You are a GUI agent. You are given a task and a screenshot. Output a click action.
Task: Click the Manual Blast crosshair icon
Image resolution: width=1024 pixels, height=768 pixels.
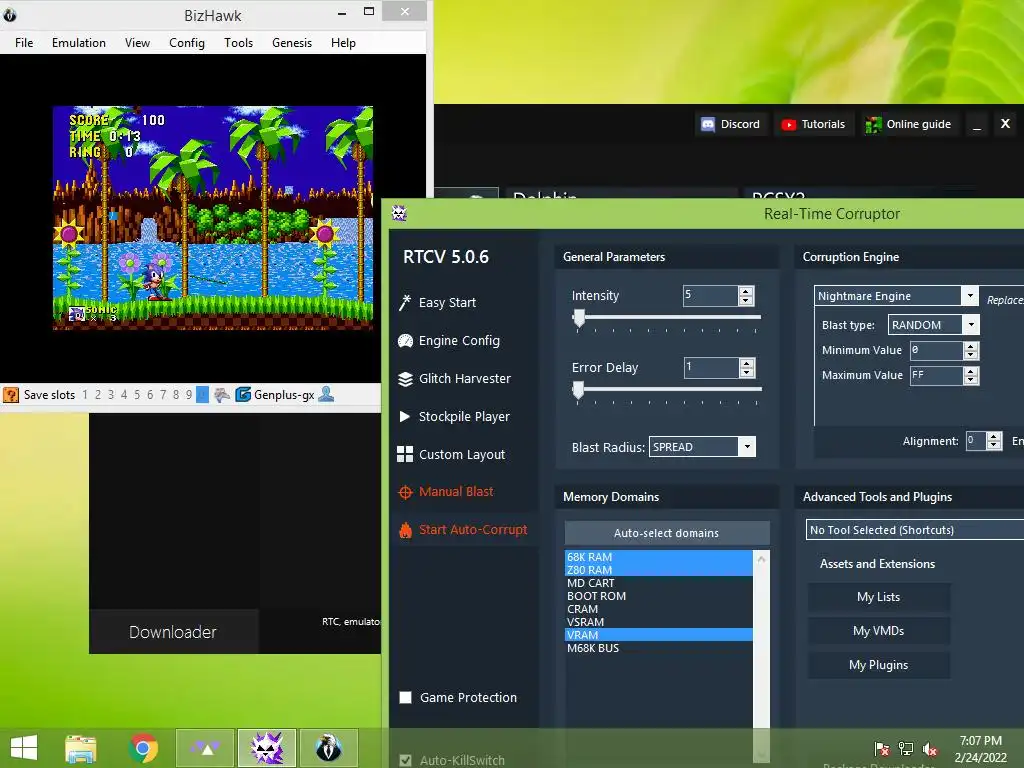(406, 492)
